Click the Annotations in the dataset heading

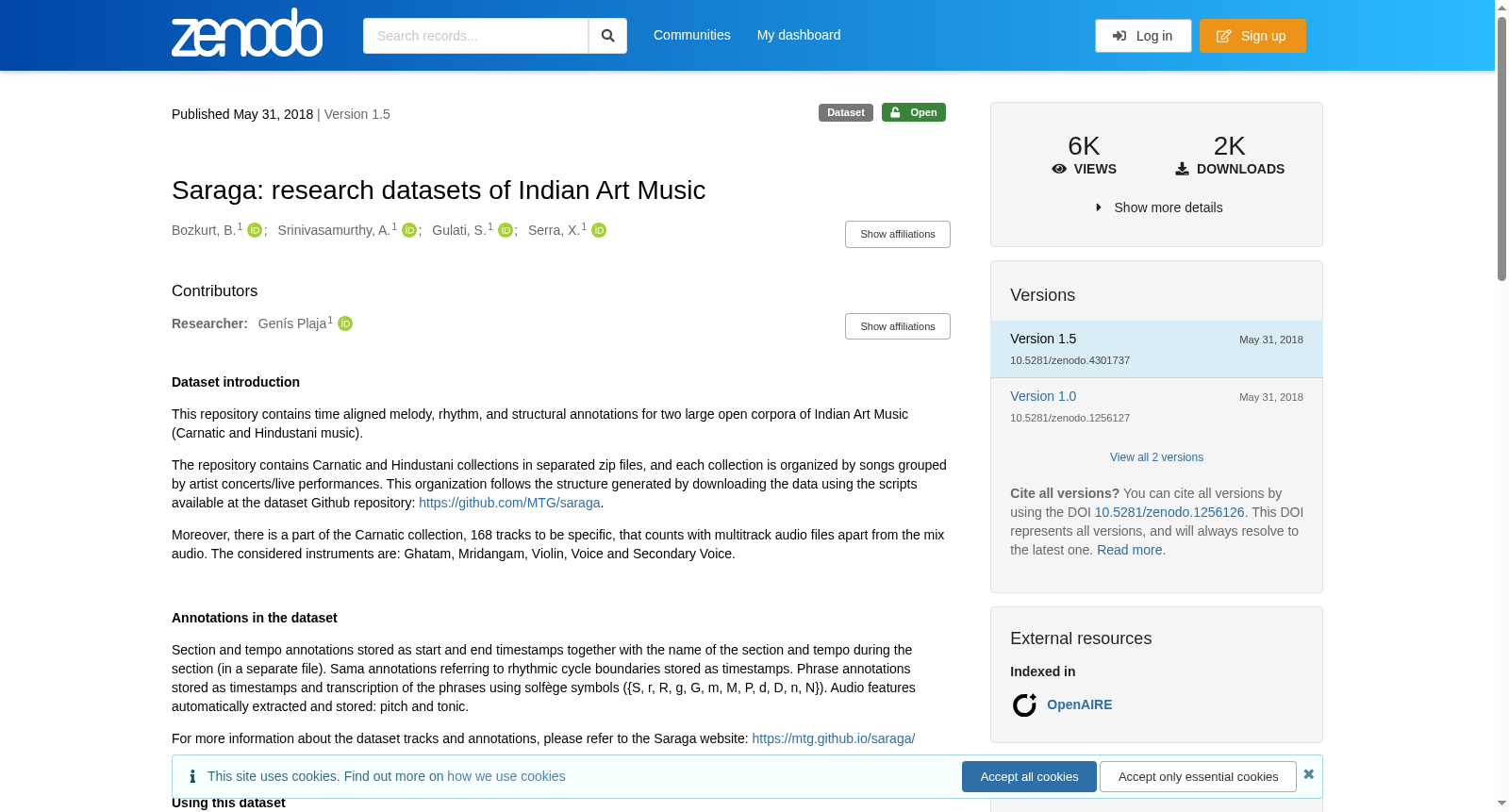pos(255,618)
